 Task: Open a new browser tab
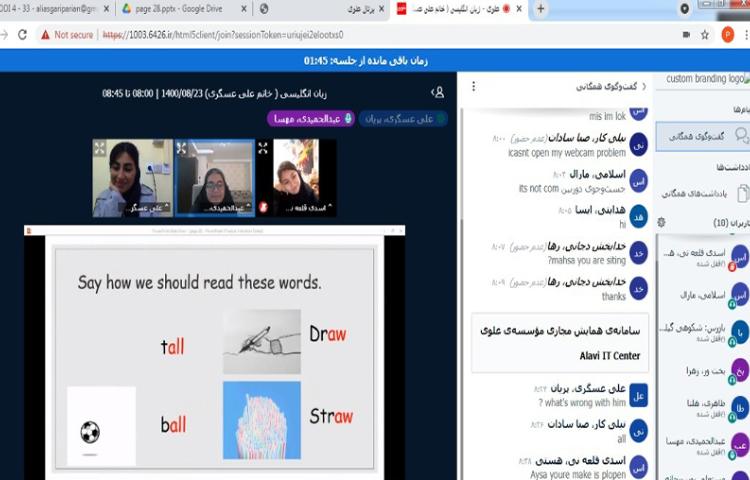pos(540,9)
